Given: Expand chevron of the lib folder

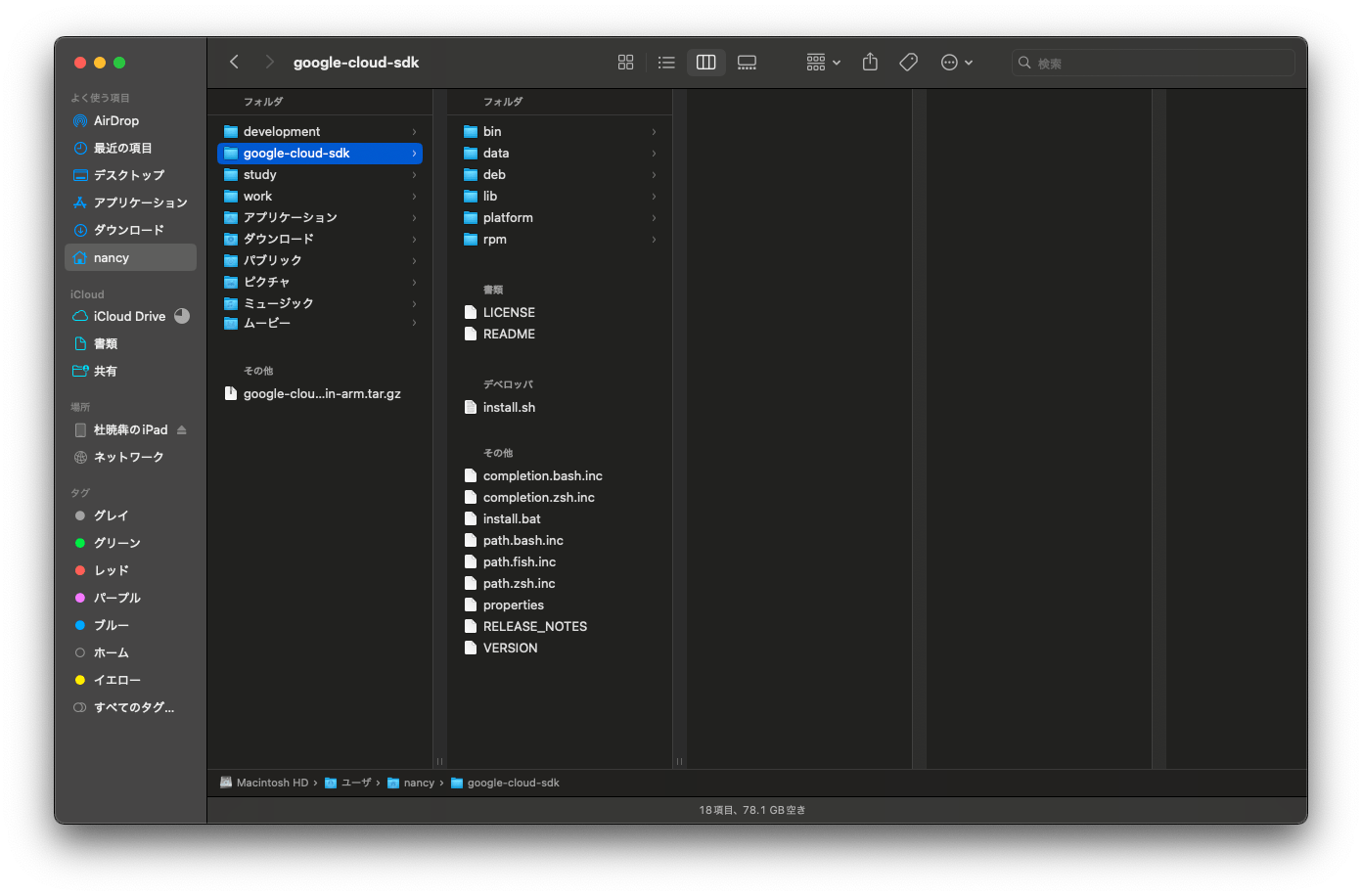Looking at the screenshot, I should [654, 197].
